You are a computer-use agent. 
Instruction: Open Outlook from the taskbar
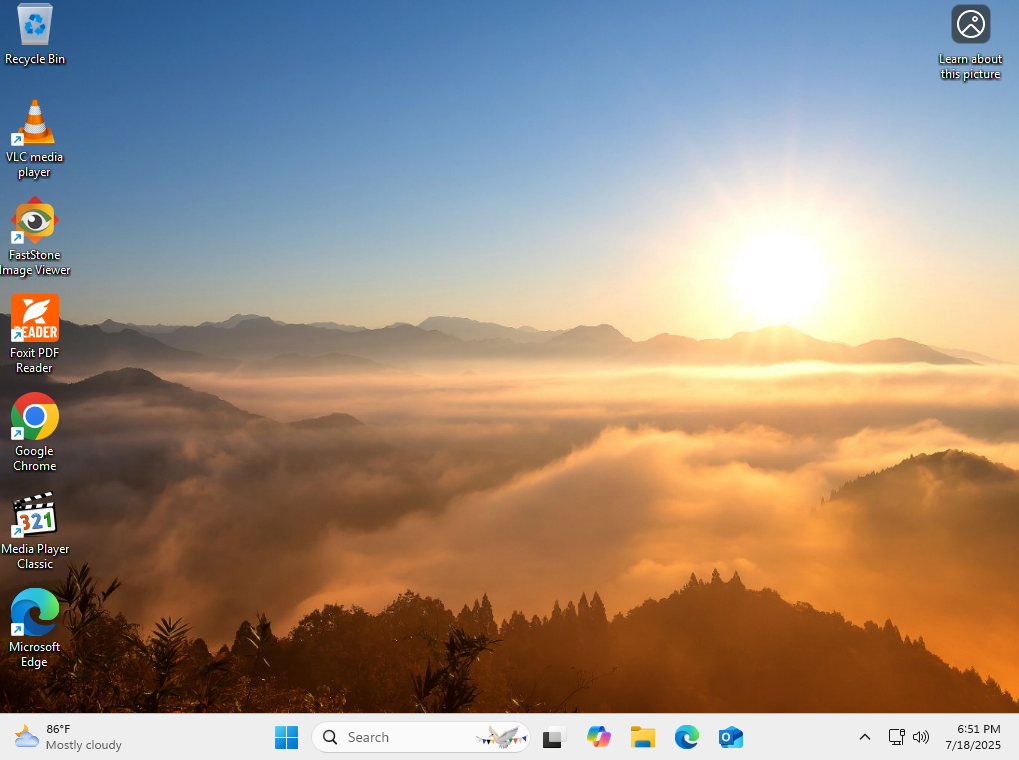tap(731, 737)
